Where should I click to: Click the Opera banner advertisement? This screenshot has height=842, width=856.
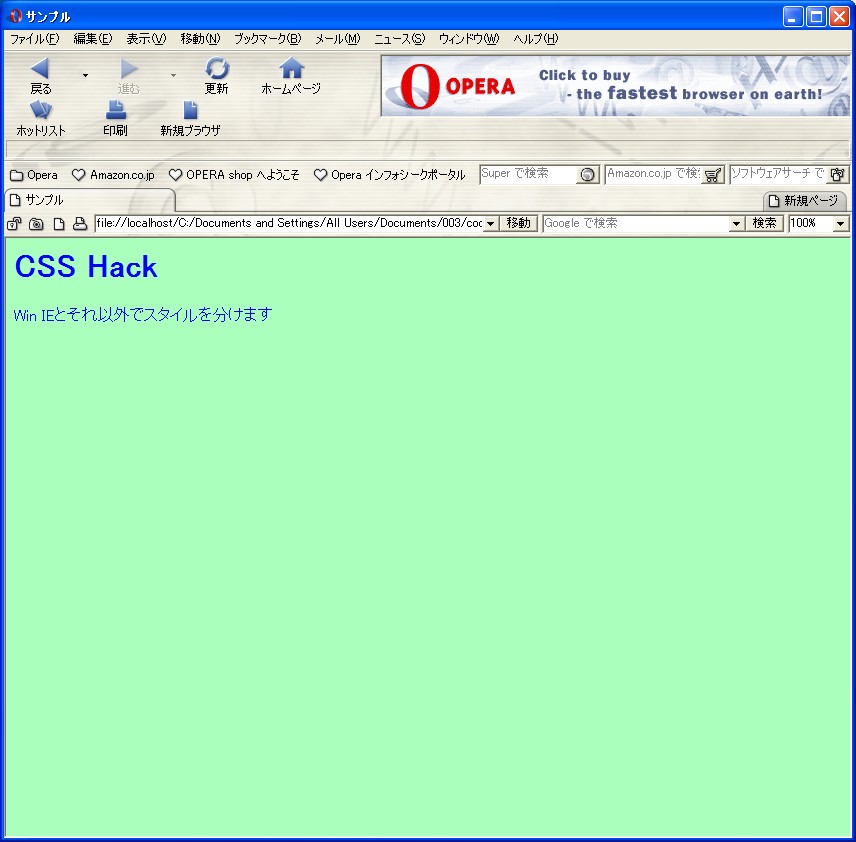(615, 86)
